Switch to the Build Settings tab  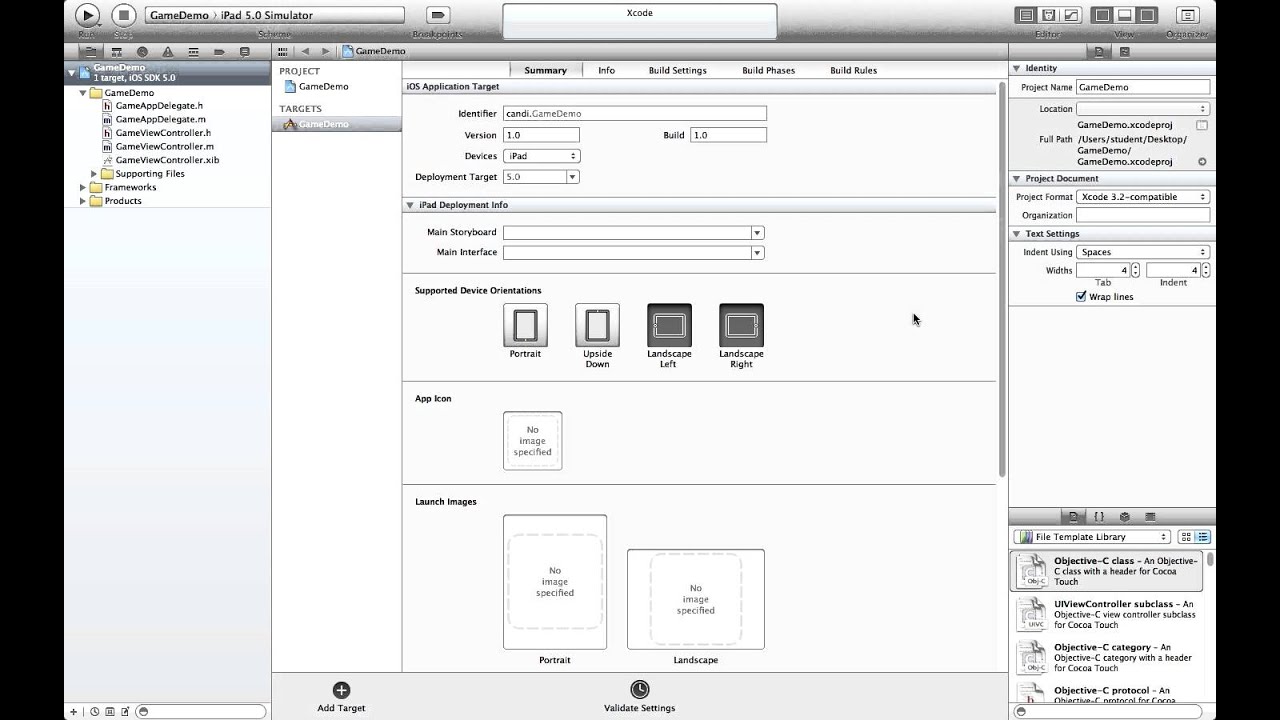677,70
